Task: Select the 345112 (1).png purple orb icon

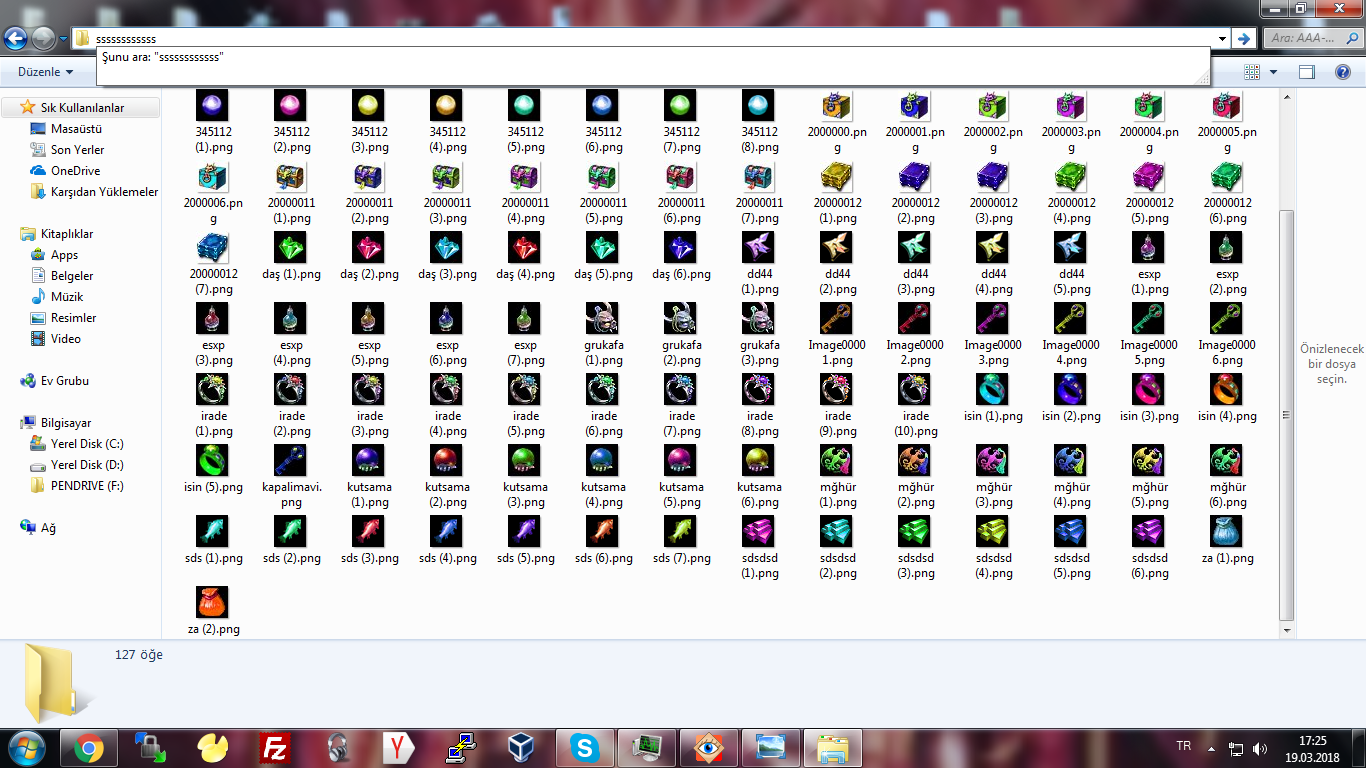Action: (213, 105)
